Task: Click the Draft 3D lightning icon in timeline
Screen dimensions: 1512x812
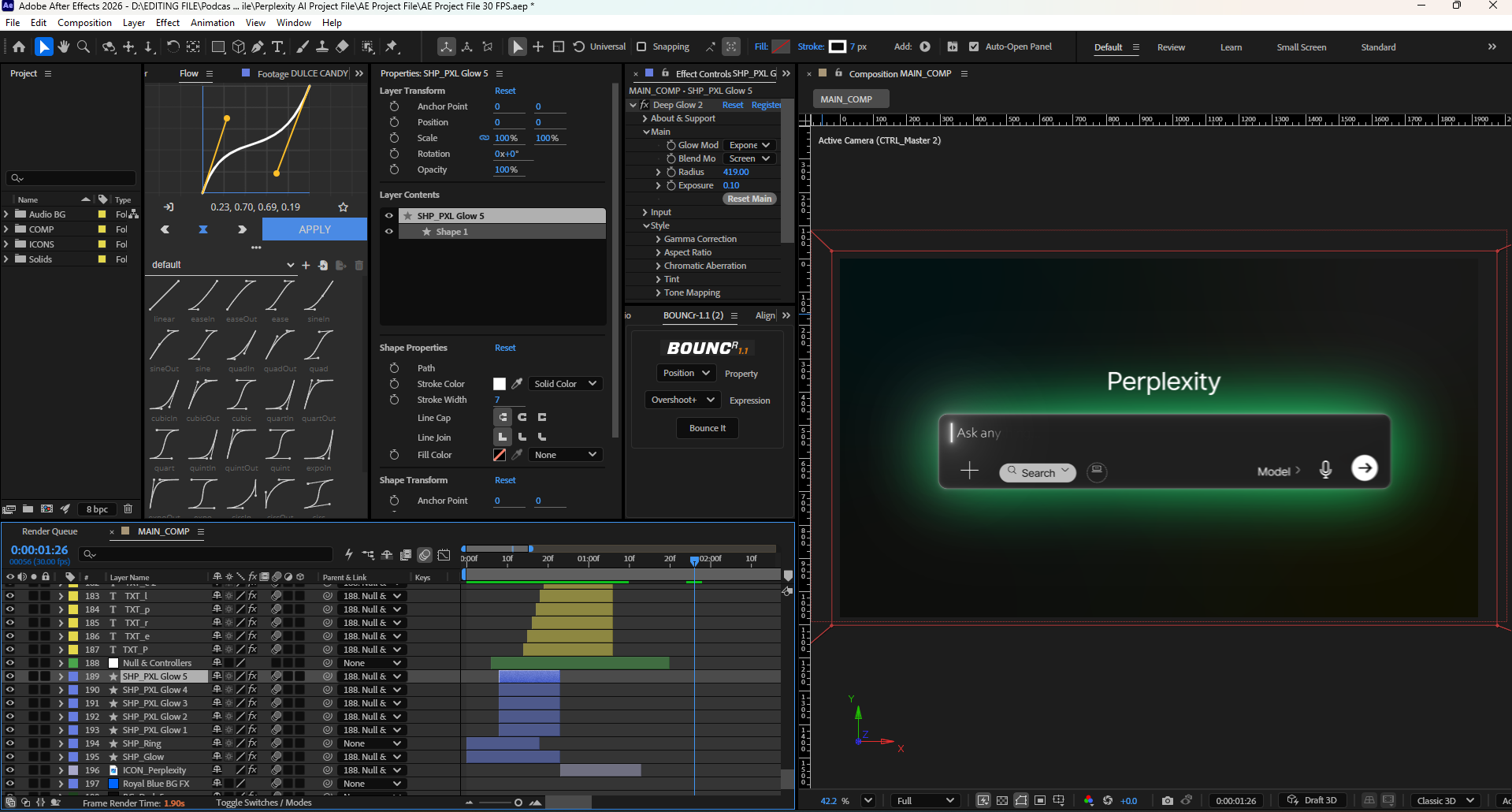Action: point(349,555)
